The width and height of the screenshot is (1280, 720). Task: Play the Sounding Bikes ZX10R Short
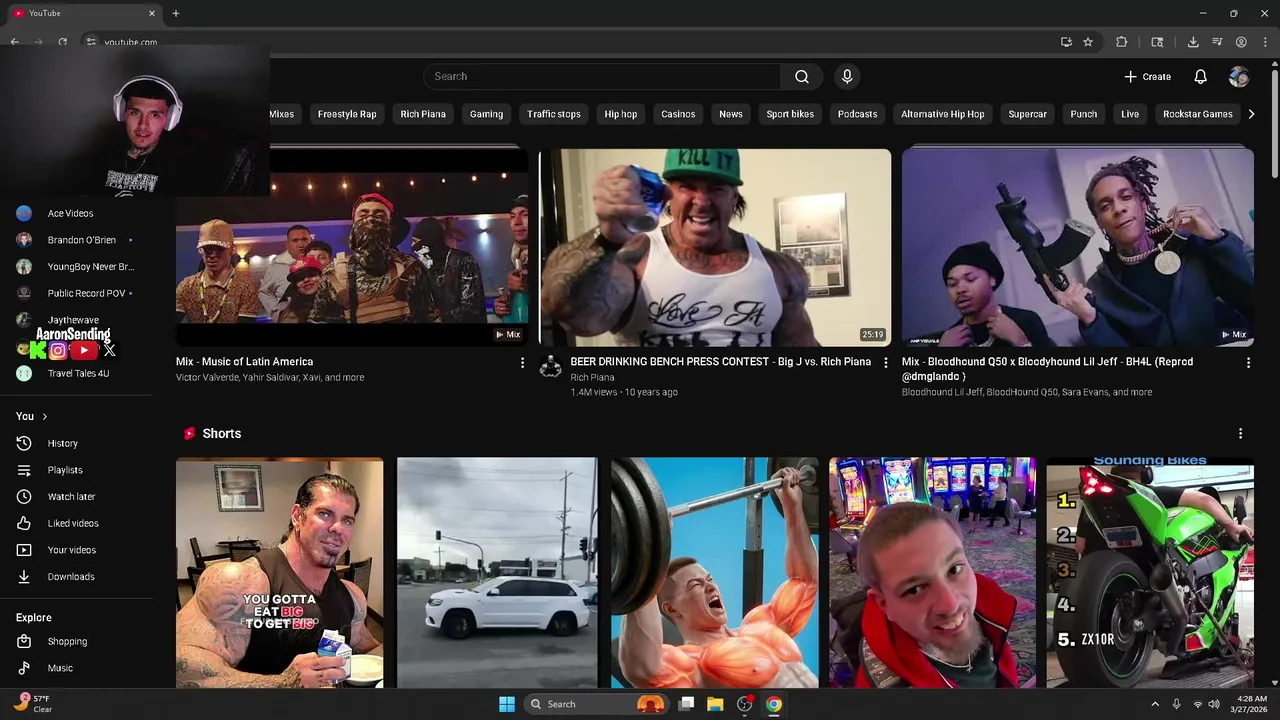(1150, 573)
